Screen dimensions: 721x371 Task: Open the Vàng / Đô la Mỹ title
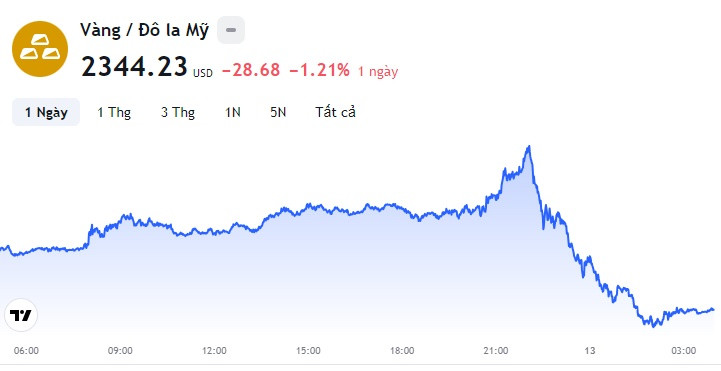[x=144, y=30]
